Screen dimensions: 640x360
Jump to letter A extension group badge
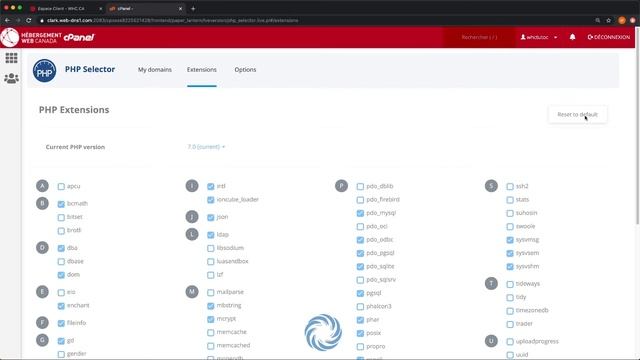[x=42, y=186]
